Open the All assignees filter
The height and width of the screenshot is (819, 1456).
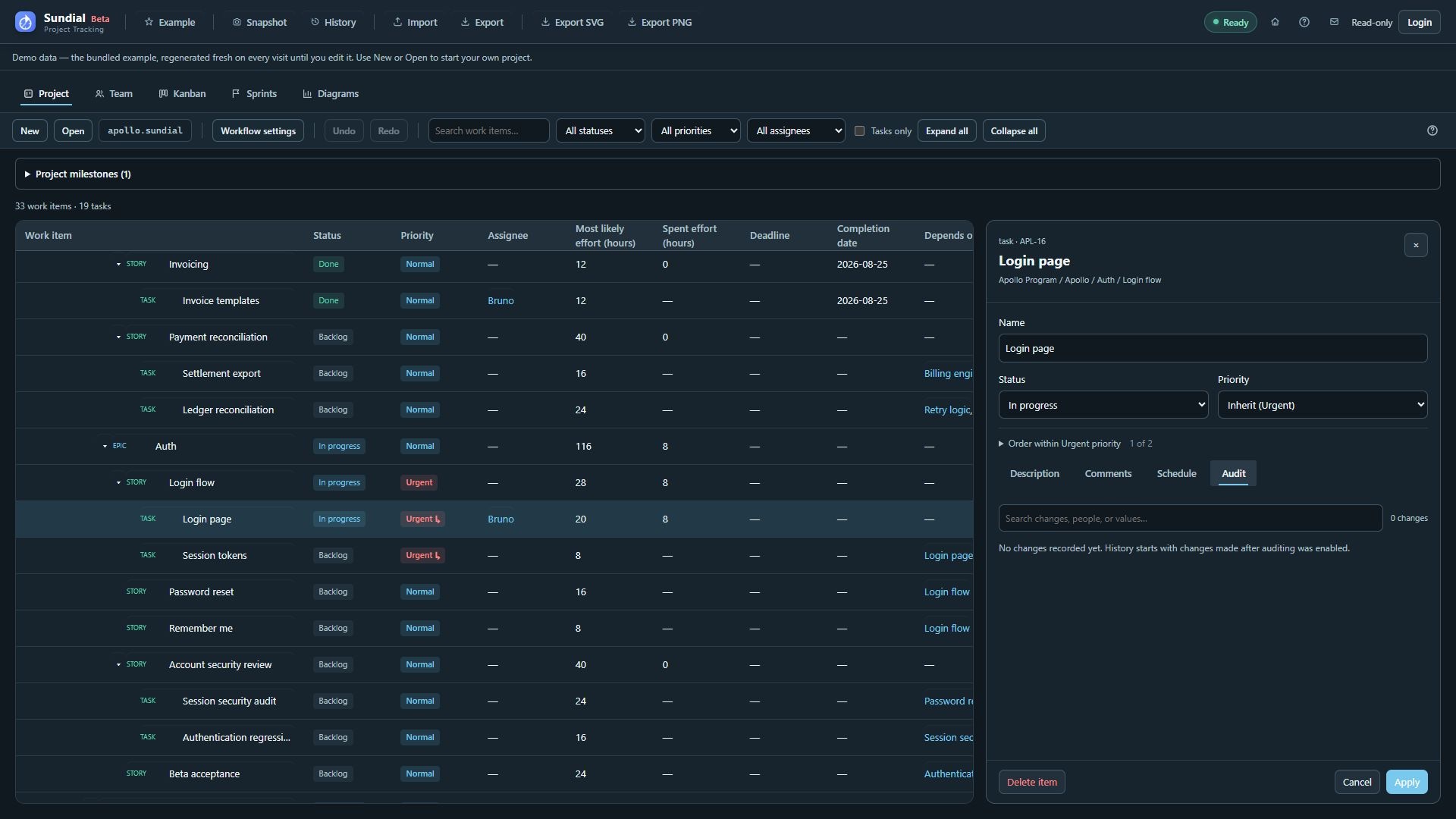796,130
